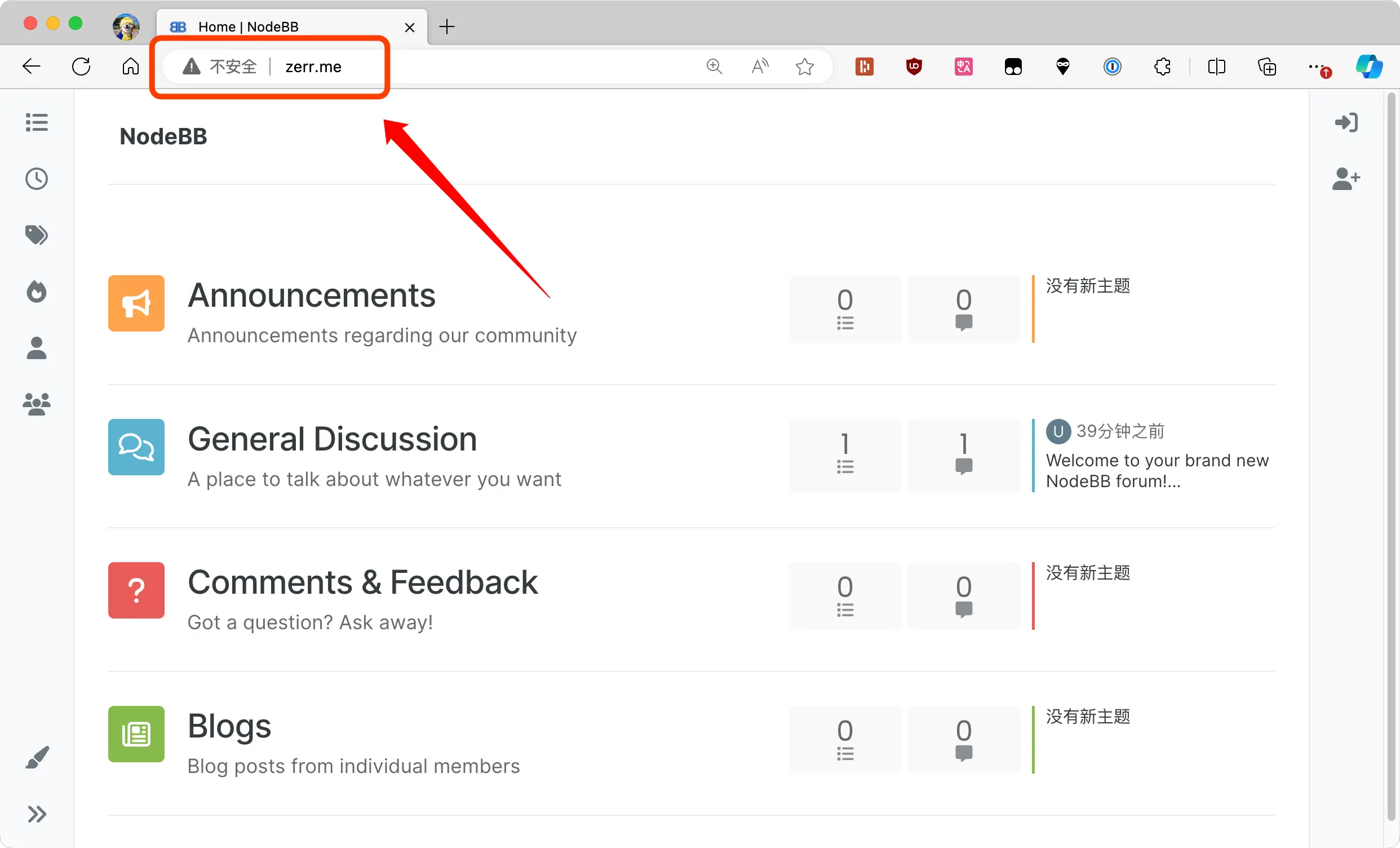This screenshot has height=848, width=1400.
Task: Go back with the browser back arrow
Action: (x=31, y=67)
